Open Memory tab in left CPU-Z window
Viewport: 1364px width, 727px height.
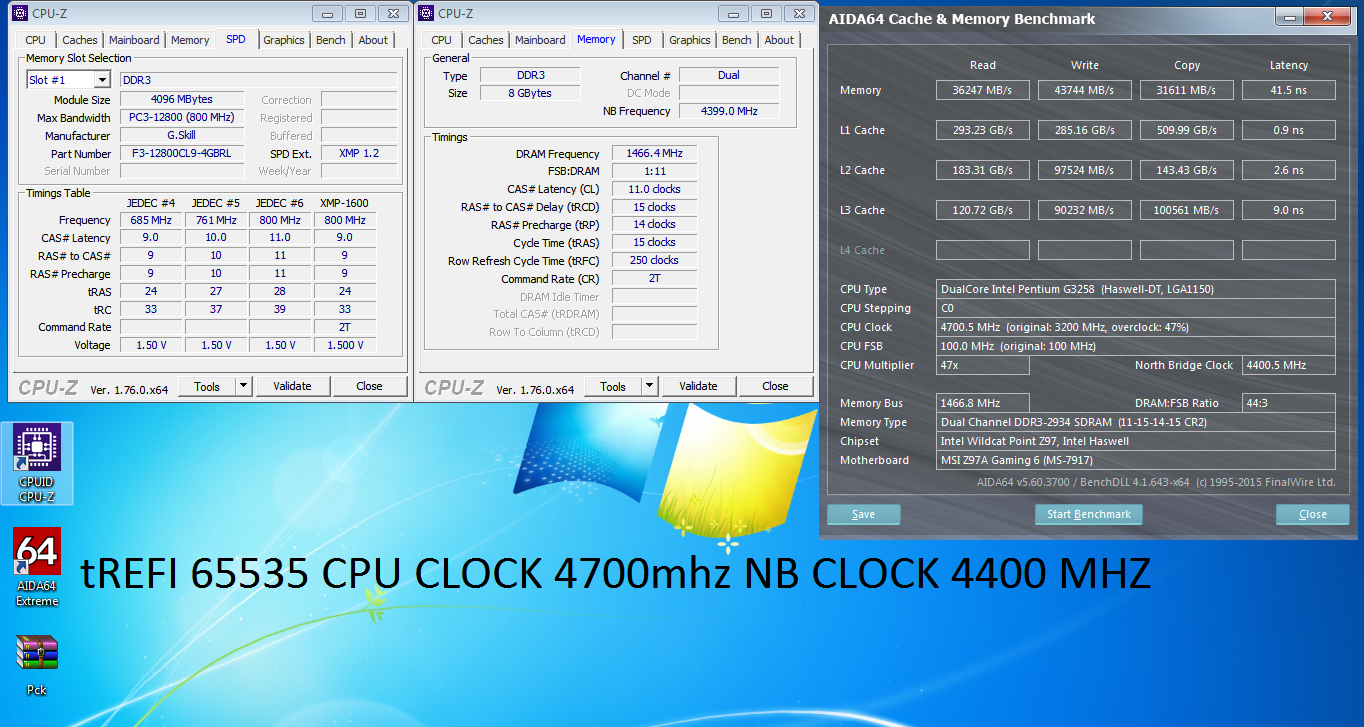click(190, 40)
